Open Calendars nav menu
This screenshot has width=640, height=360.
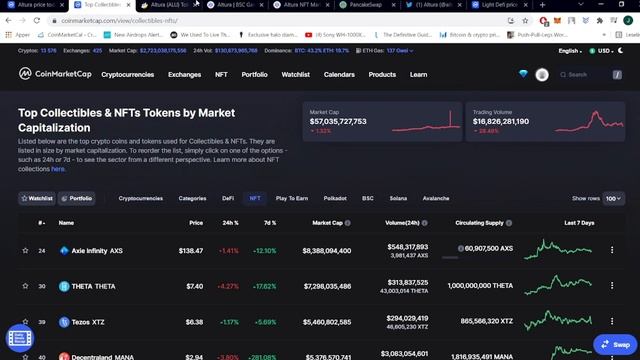[x=339, y=75]
